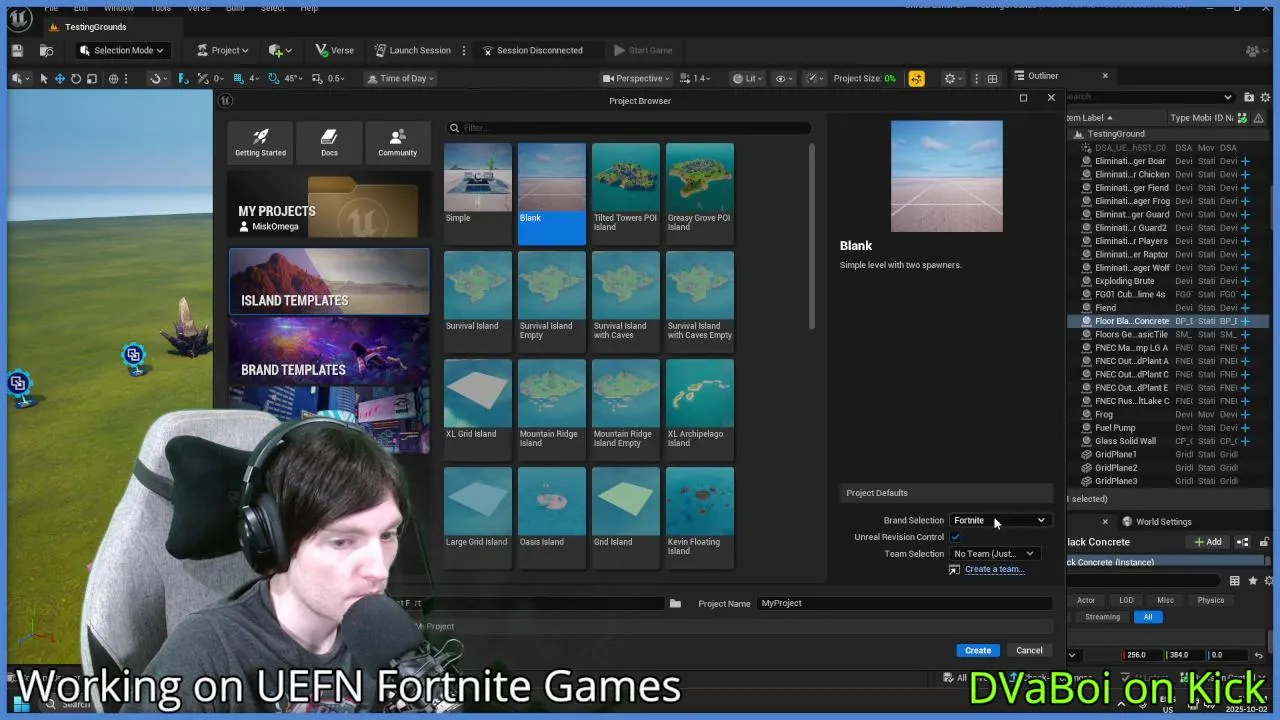
Task: Click the Outliner settings gear icon
Action: coord(1264,97)
